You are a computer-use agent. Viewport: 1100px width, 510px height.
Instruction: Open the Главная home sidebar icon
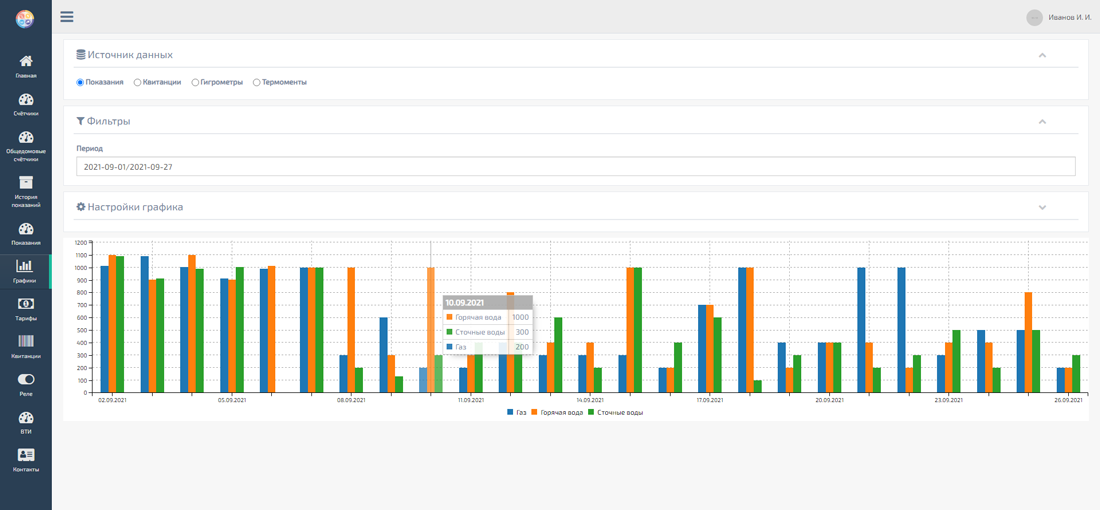tap(26, 62)
